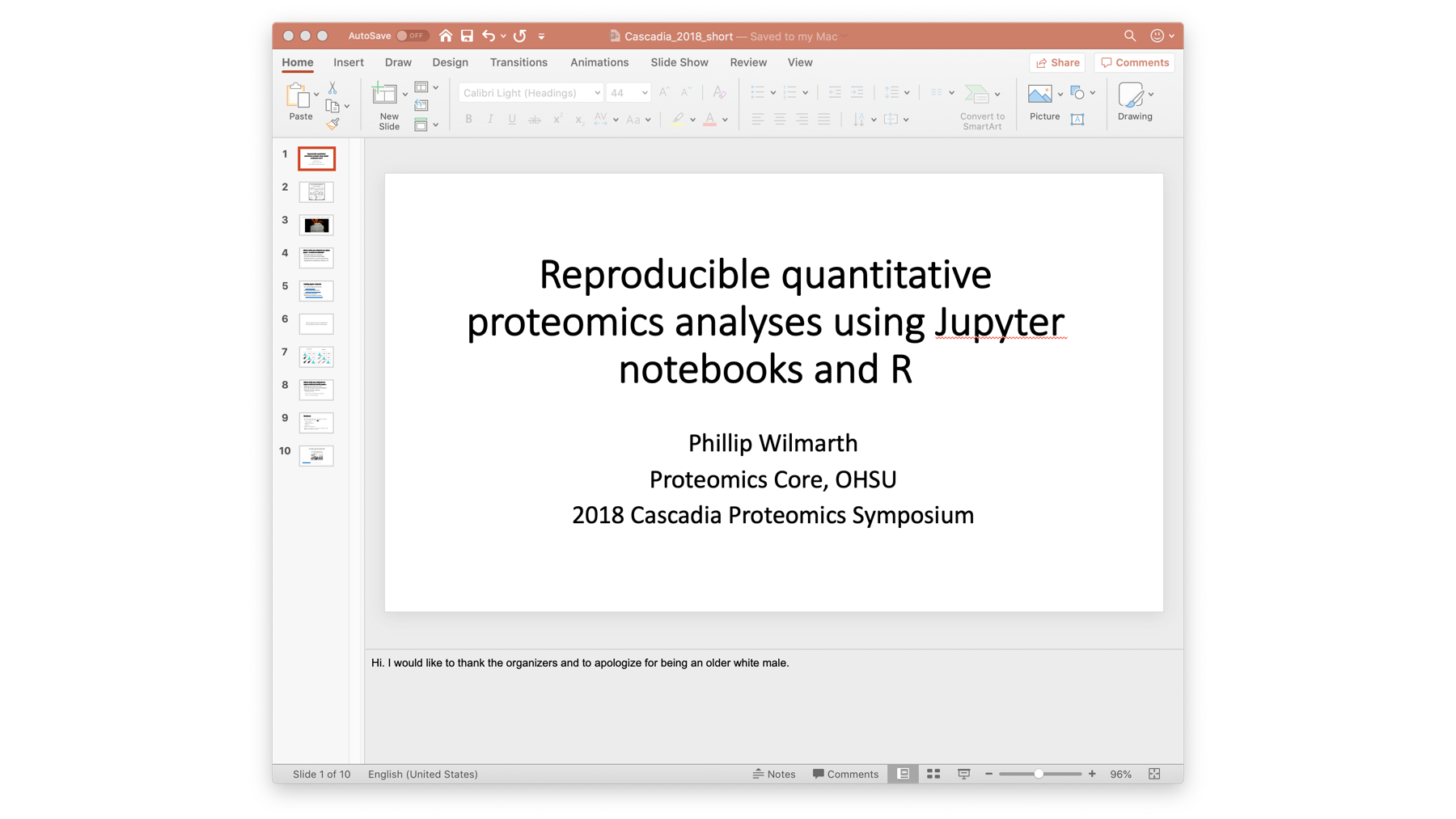Viewport: 1456px width, 819px height.
Task: Click the Section icon
Action: [421, 125]
